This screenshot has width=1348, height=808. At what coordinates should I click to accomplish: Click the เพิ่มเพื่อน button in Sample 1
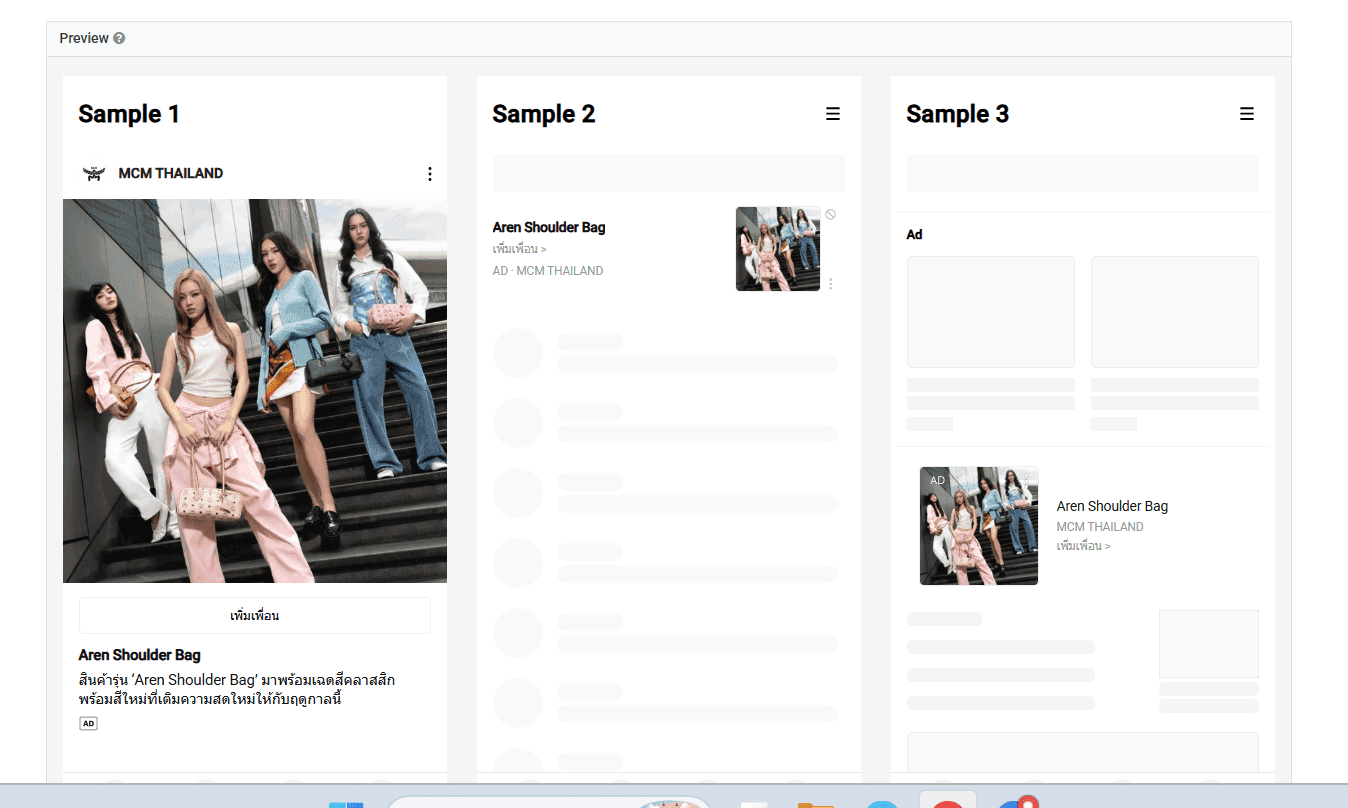click(x=255, y=616)
